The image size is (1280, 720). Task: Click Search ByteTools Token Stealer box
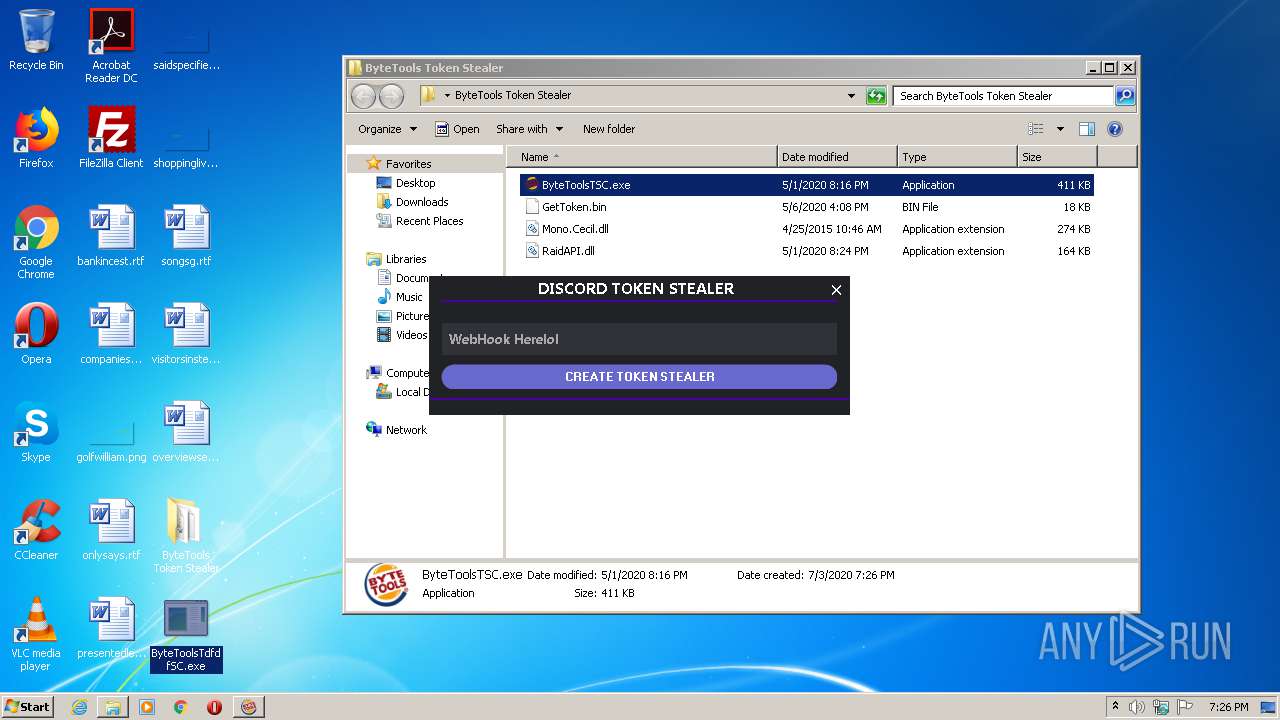pyautogui.click(x=1003, y=96)
